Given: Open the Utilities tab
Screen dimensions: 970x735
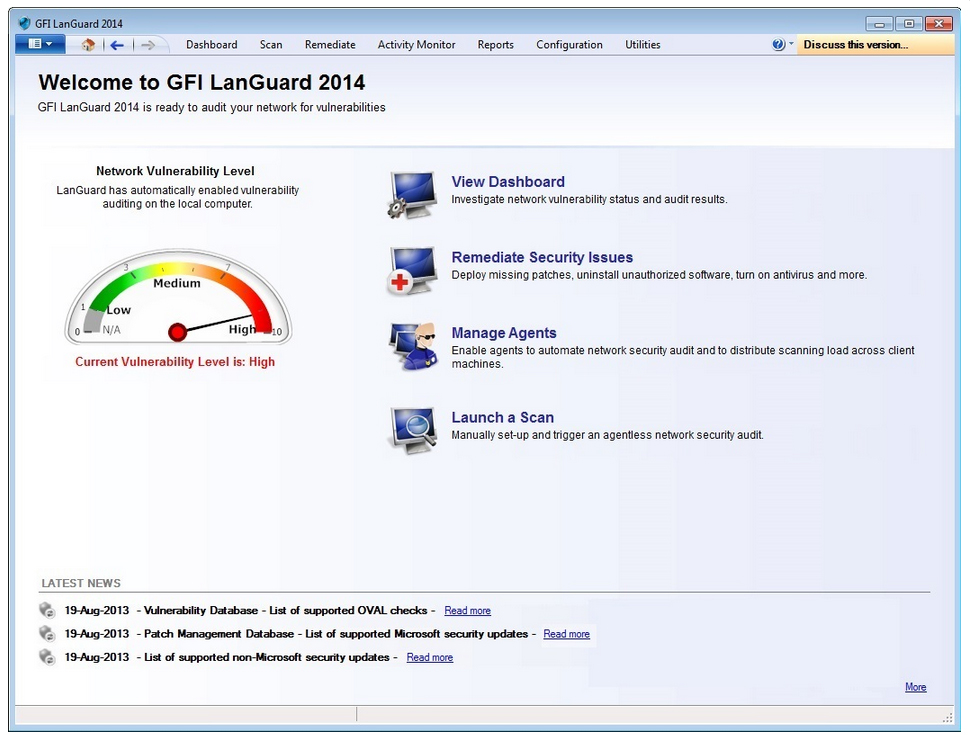Looking at the screenshot, I should [x=642, y=45].
